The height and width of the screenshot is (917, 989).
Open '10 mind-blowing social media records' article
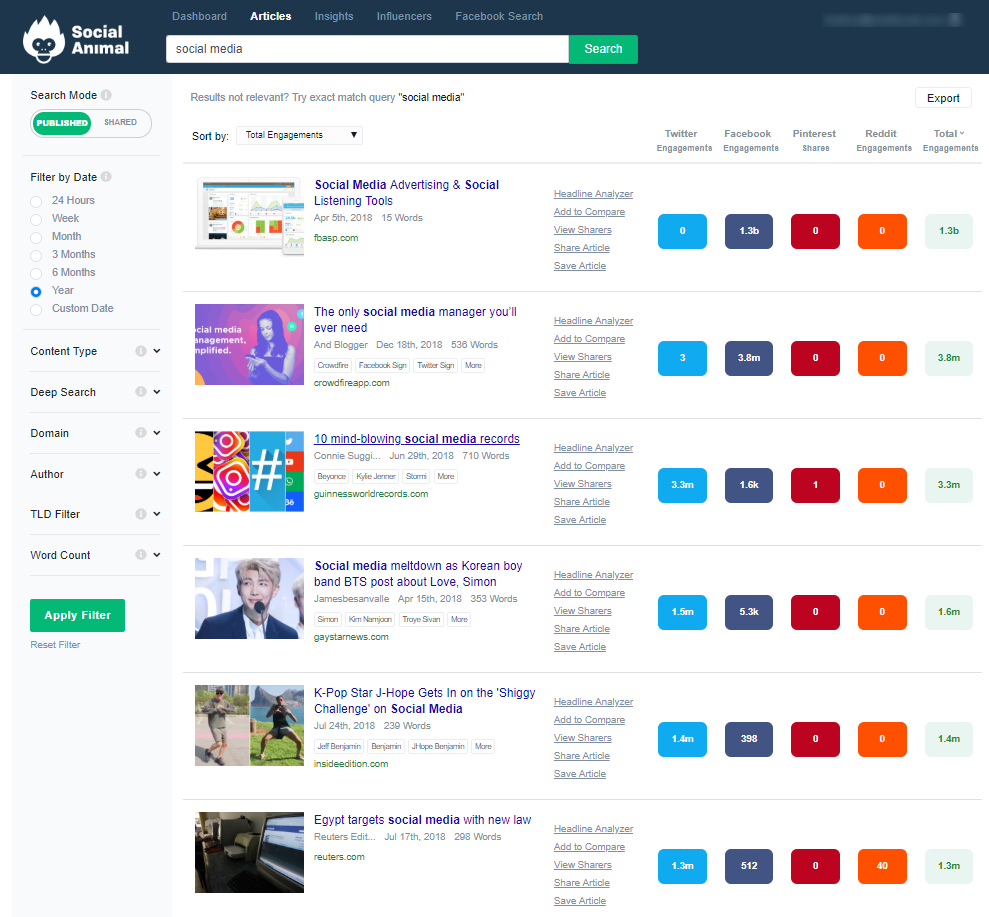(x=417, y=438)
